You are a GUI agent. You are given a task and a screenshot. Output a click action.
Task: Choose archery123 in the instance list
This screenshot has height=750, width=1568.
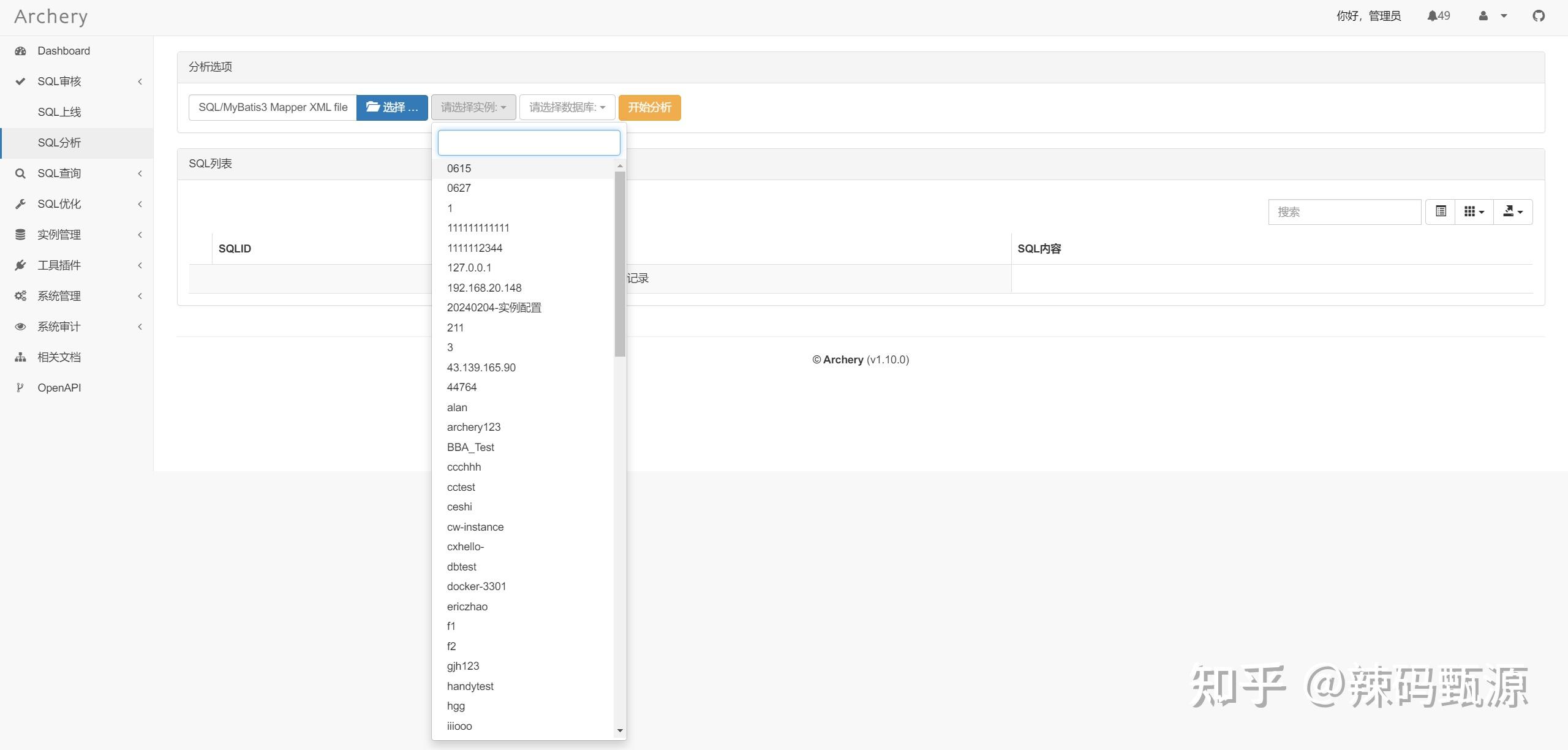pyautogui.click(x=473, y=427)
